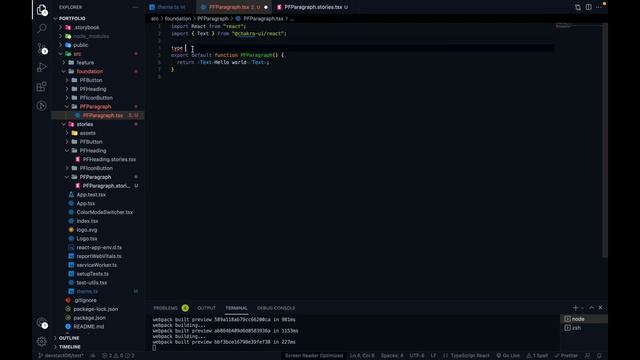Switch to the Debug Console tab
This screenshot has width=640, height=360.
click(x=276, y=308)
